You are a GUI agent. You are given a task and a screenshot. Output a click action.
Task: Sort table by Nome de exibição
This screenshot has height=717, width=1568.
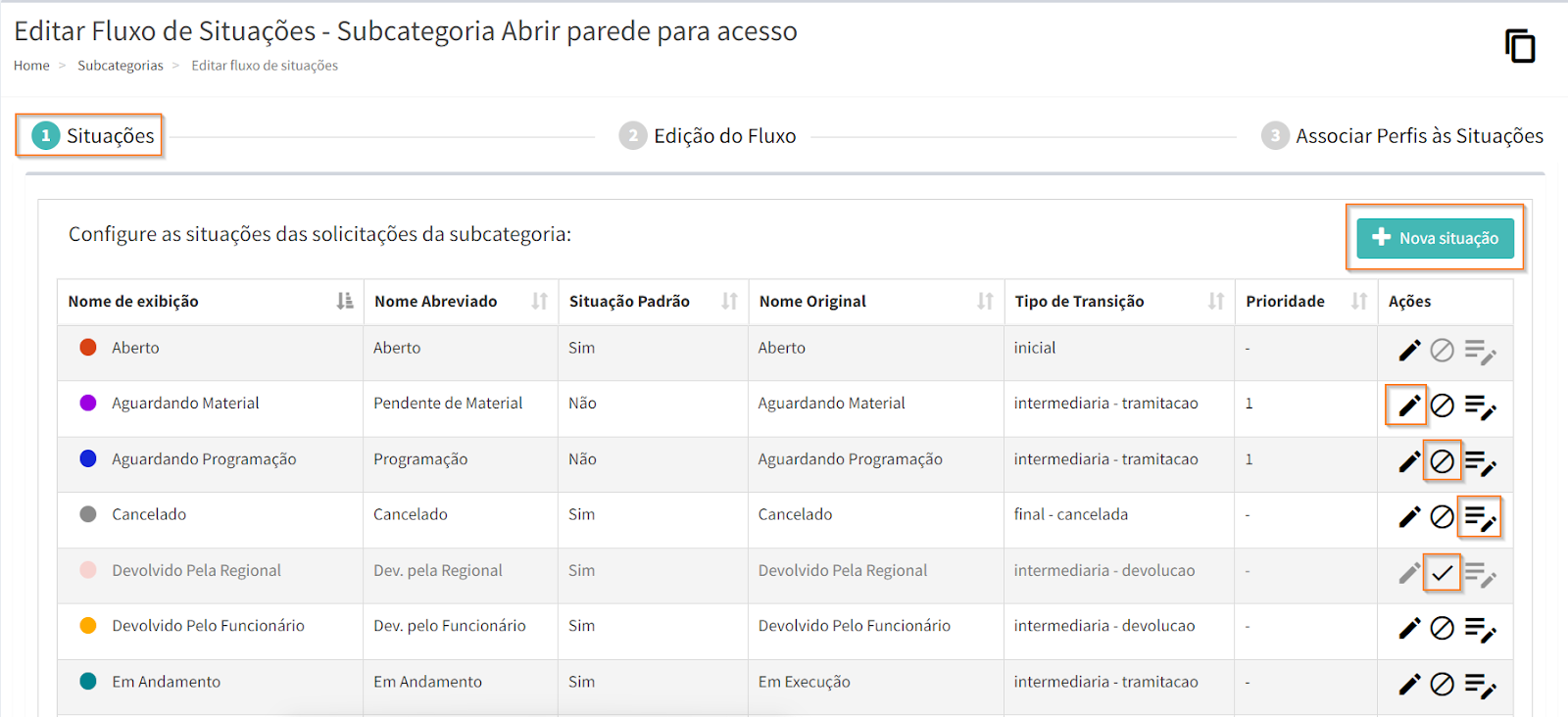[x=344, y=302]
